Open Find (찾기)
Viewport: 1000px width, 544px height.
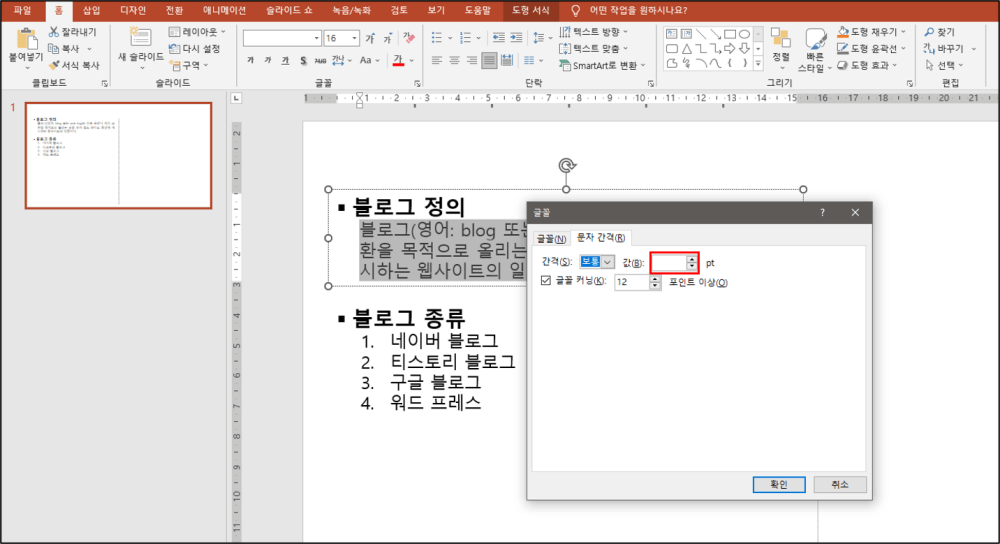(x=939, y=32)
